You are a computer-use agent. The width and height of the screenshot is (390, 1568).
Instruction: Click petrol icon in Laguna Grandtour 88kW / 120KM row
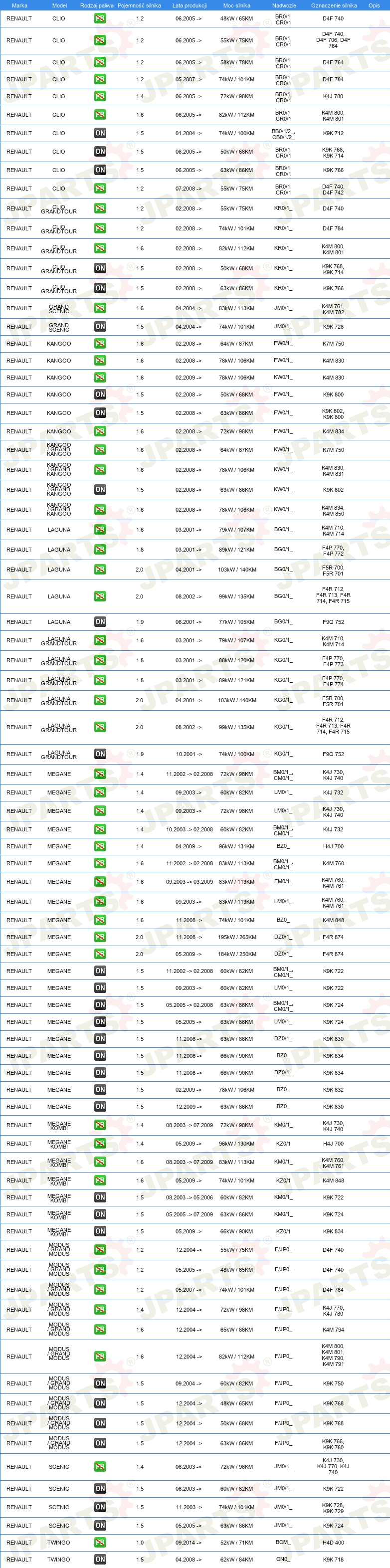coord(100,660)
